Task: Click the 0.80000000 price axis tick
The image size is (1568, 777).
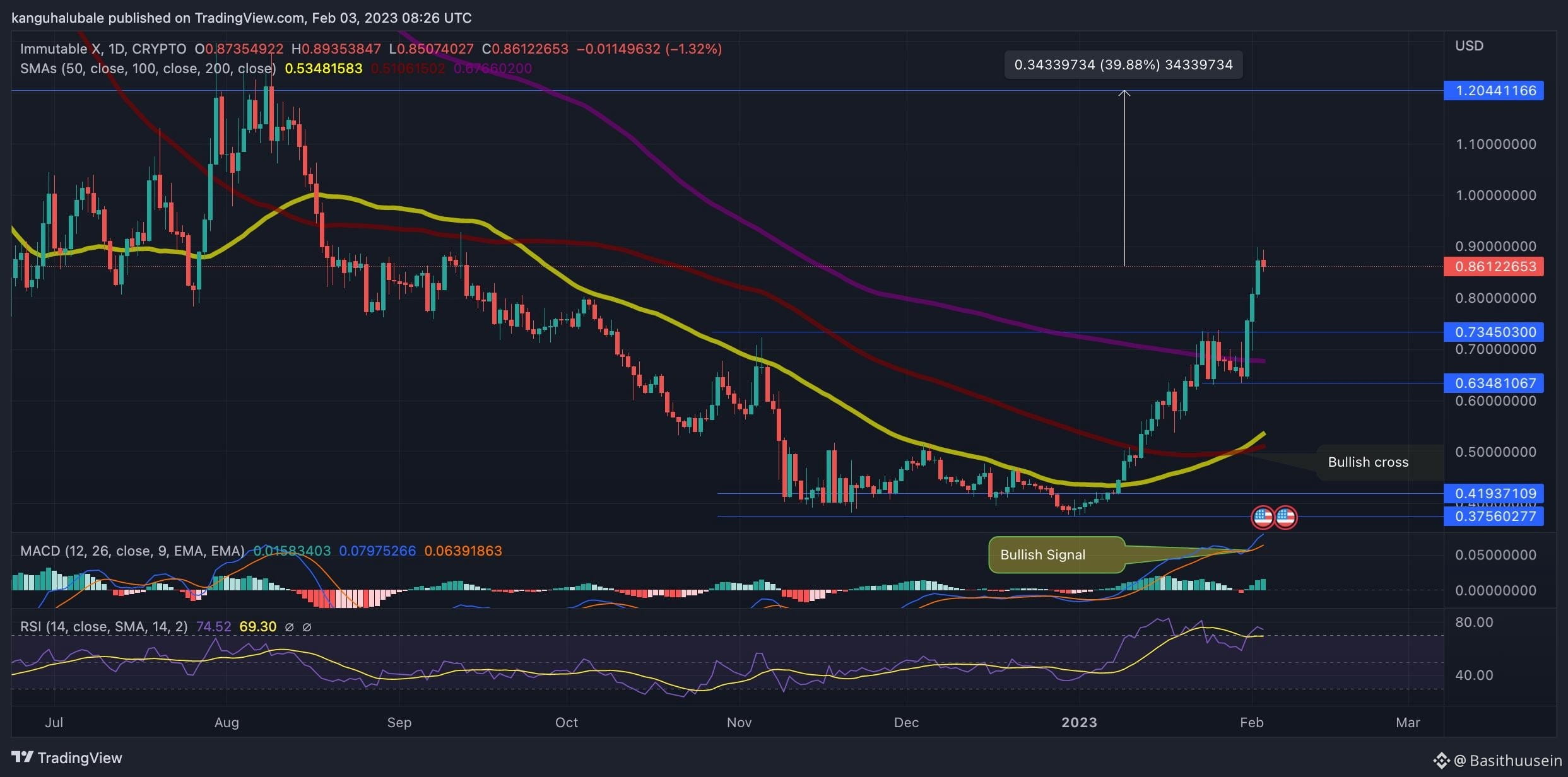Action: 1495,298
